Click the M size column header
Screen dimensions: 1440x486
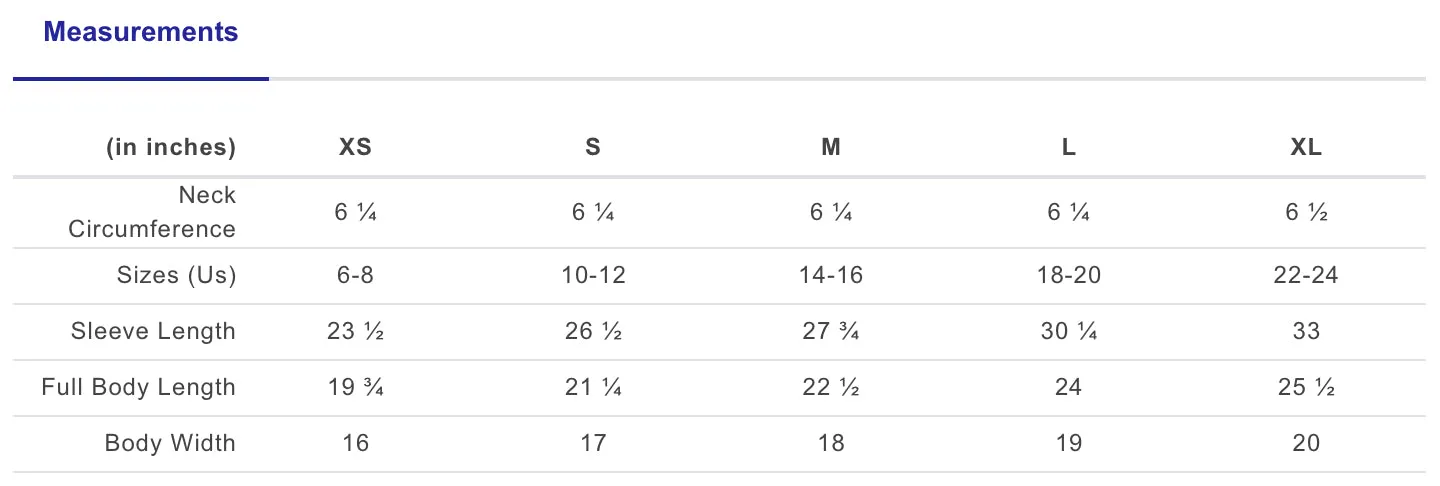(831, 147)
